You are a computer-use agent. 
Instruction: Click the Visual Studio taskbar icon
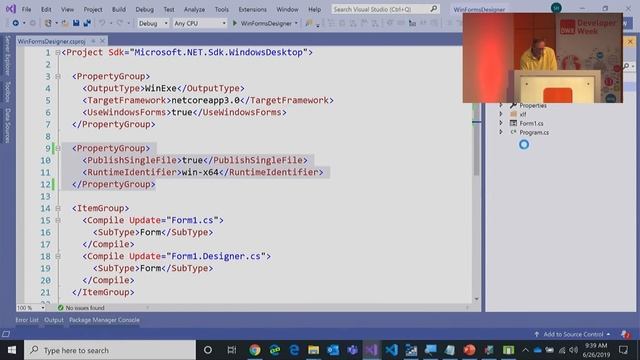click(371, 350)
